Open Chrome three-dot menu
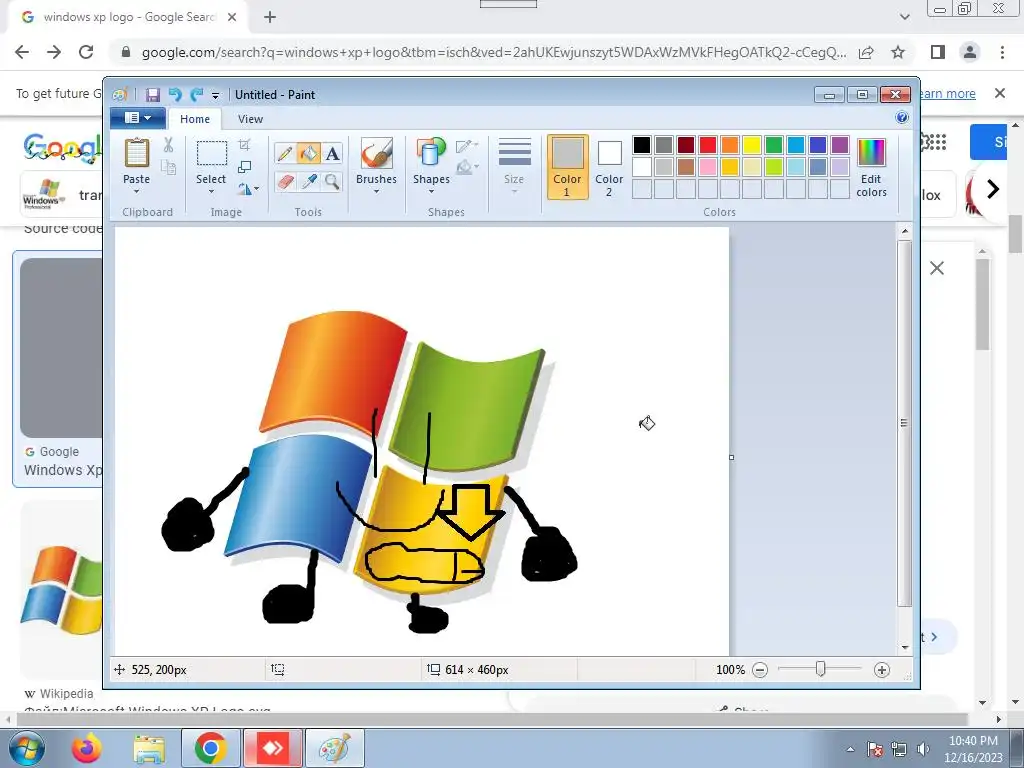Image resolution: width=1024 pixels, height=768 pixels. (1002, 52)
